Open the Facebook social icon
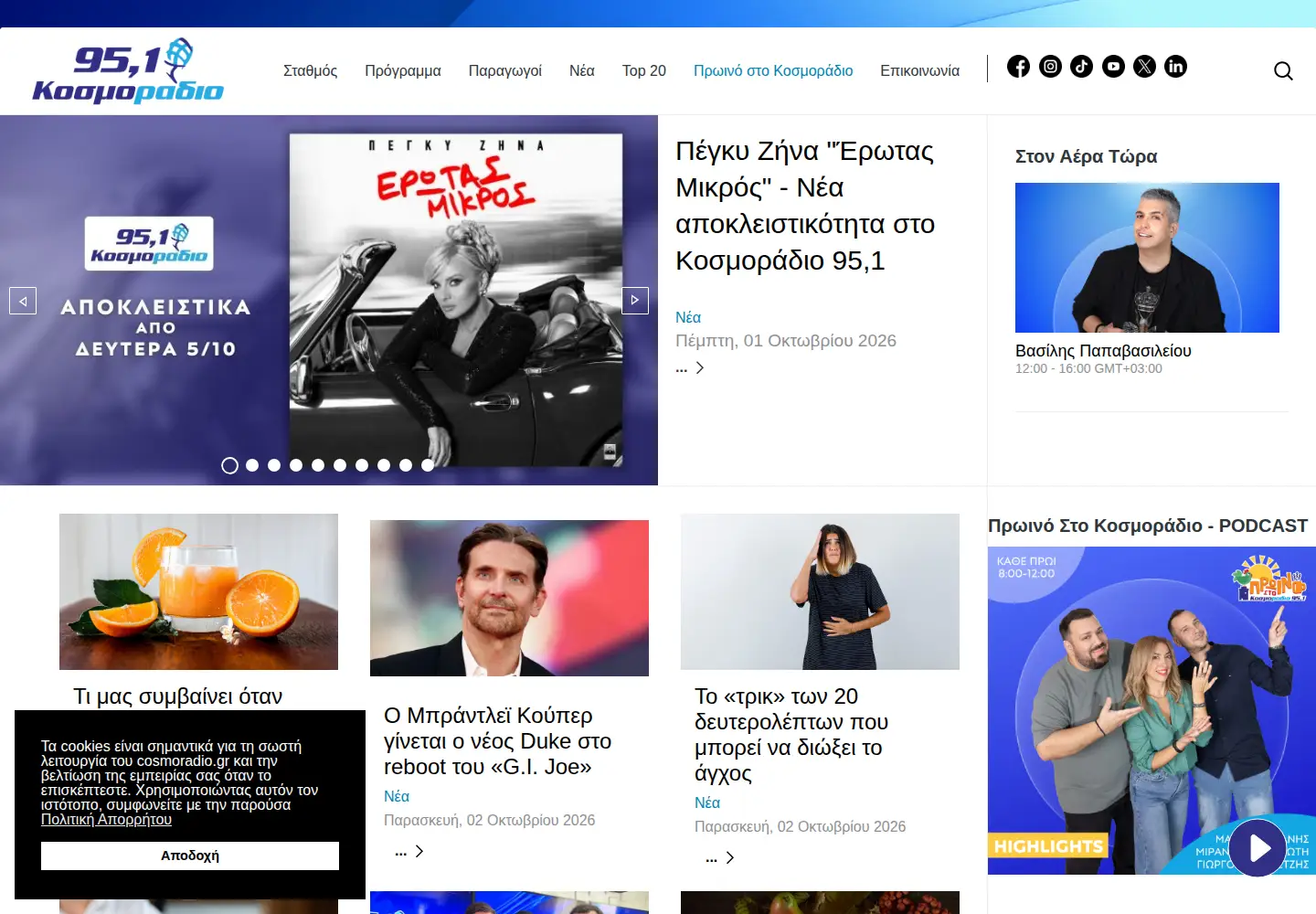Viewport: 1316px width, 914px height. 1018,66
